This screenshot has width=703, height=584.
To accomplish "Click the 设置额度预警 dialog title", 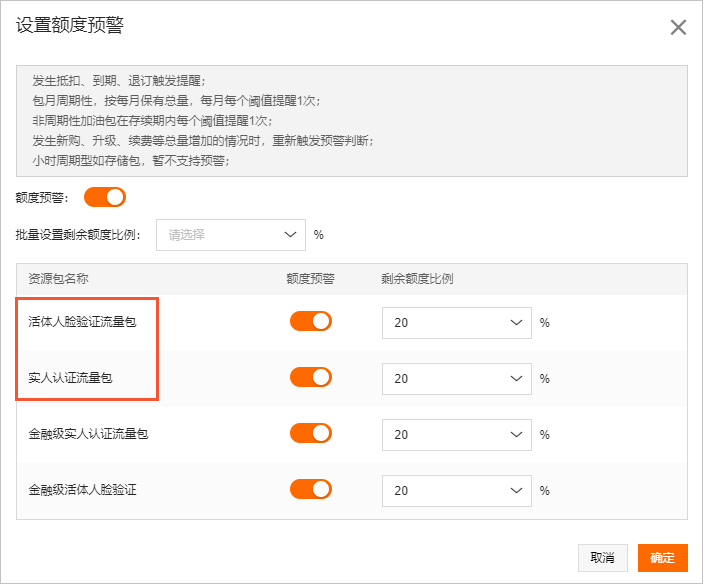I will pyautogui.click(x=69, y=25).
